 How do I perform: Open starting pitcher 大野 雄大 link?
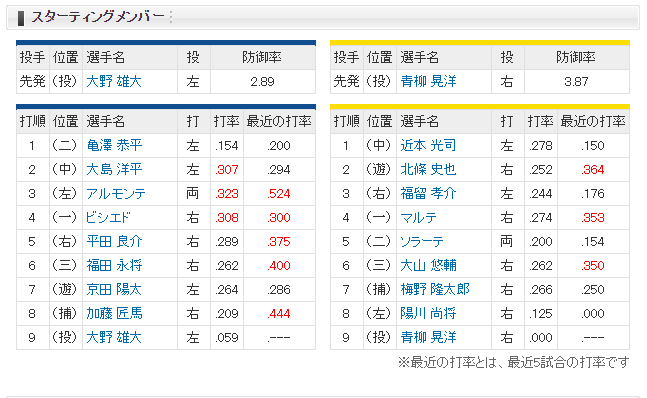pyautogui.click(x=114, y=81)
